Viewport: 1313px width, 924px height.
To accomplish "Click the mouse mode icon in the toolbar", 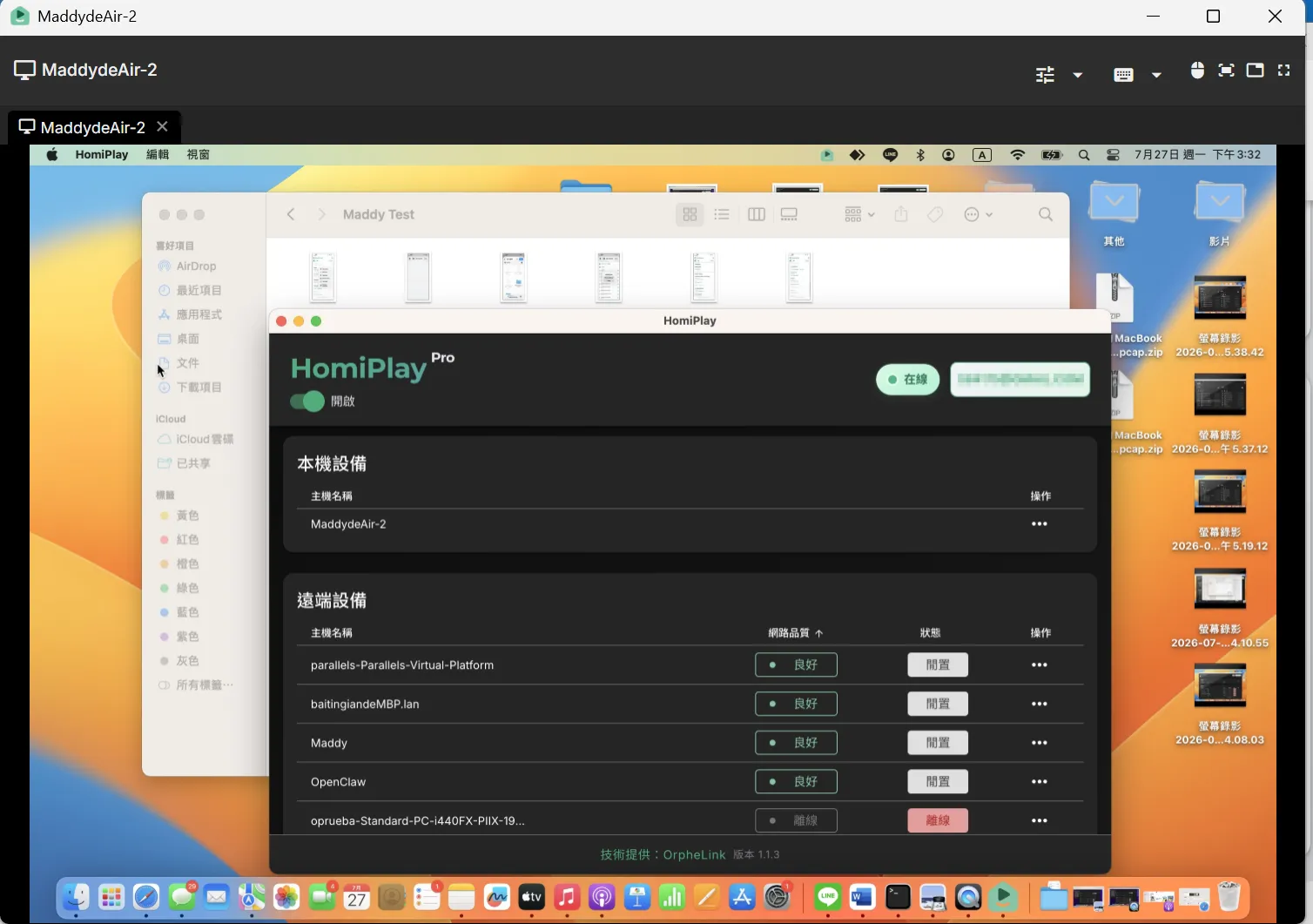I will (1197, 71).
